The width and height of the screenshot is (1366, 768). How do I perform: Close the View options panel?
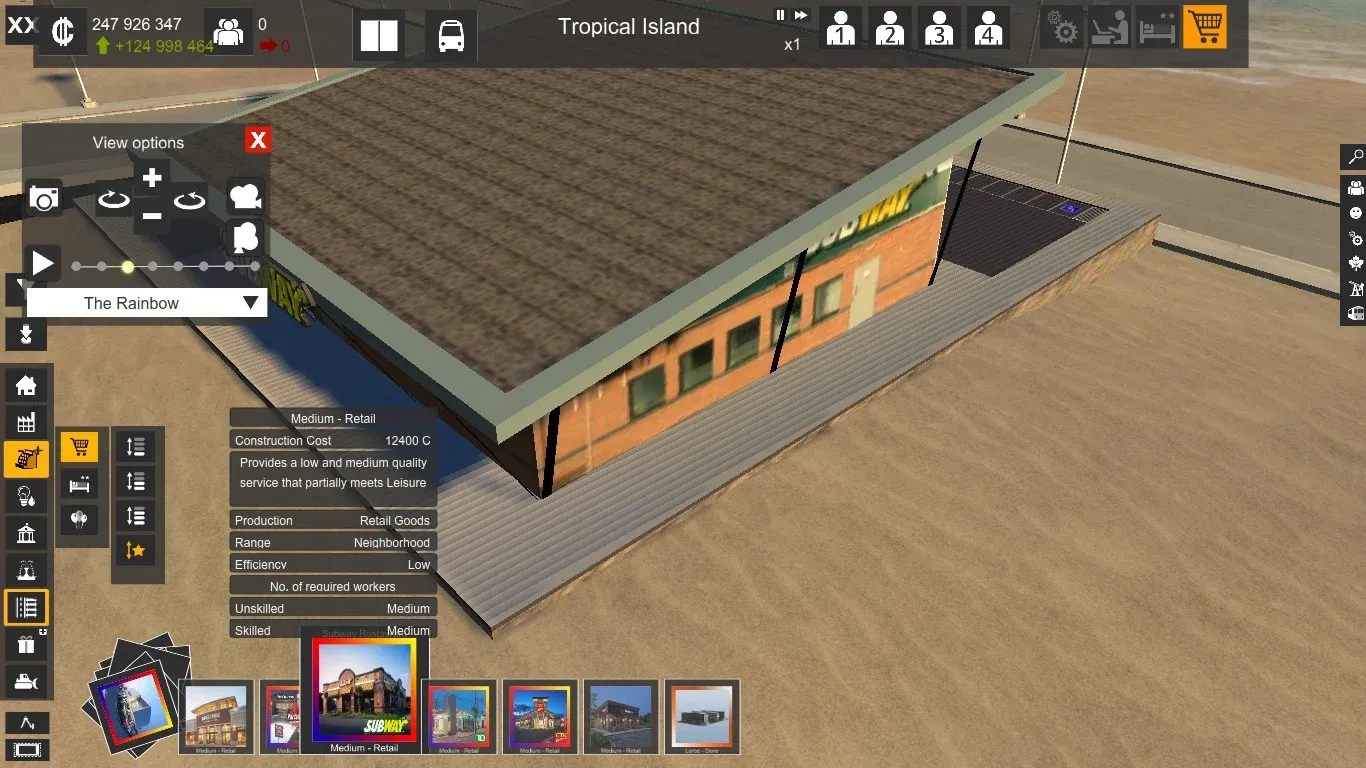[x=258, y=140]
